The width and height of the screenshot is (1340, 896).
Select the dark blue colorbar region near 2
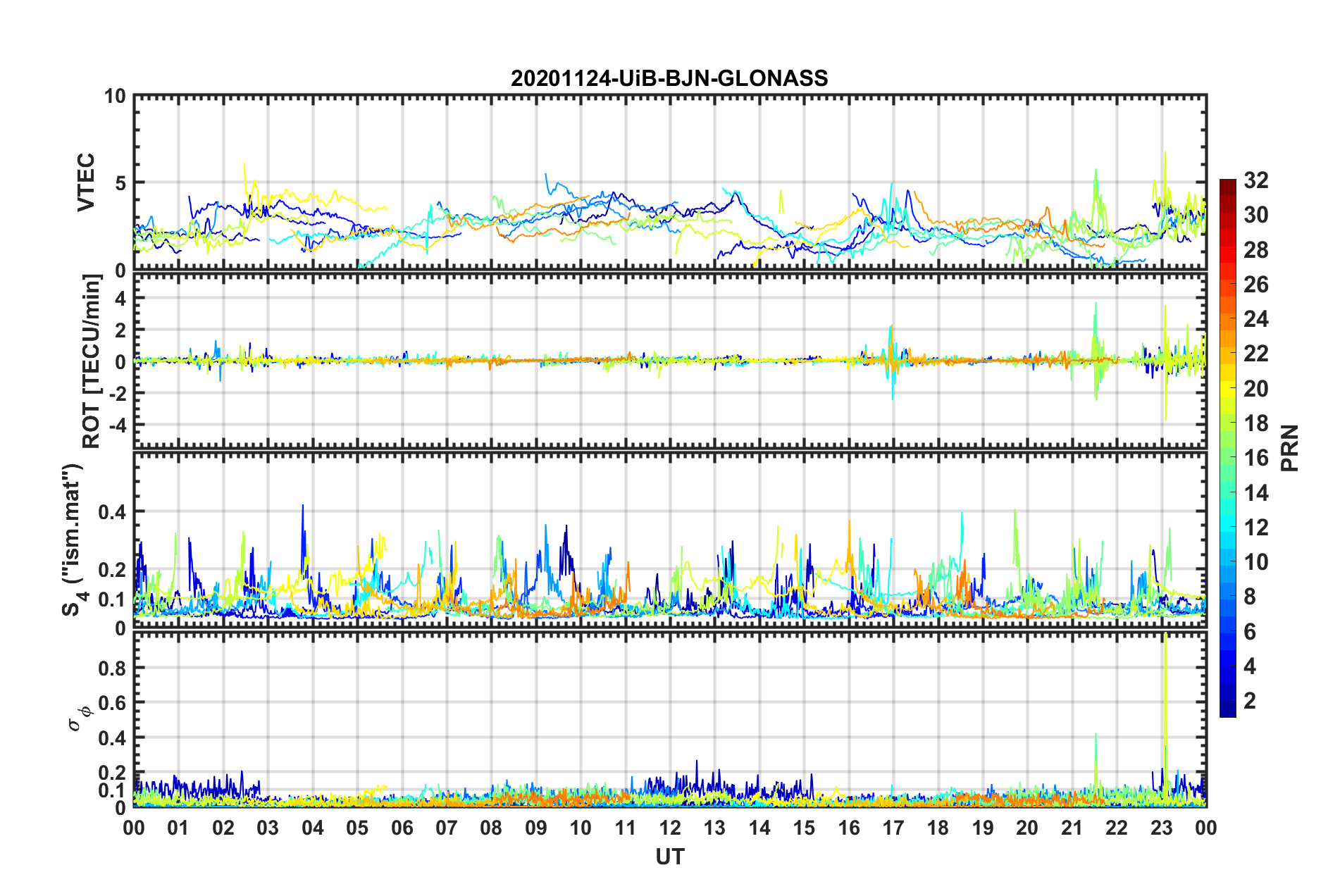[1227, 700]
